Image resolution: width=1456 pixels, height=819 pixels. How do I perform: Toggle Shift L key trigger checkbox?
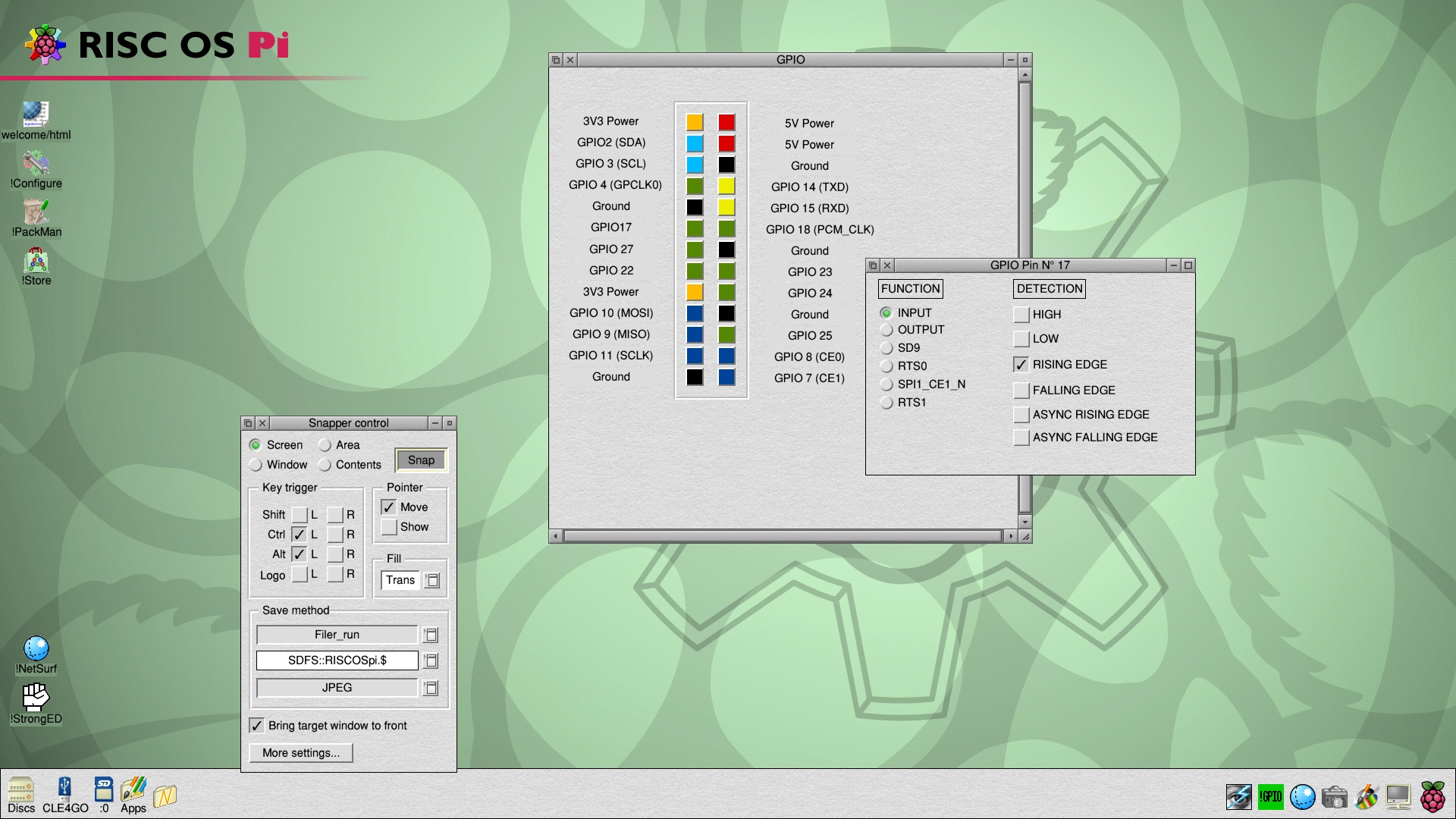click(x=300, y=515)
